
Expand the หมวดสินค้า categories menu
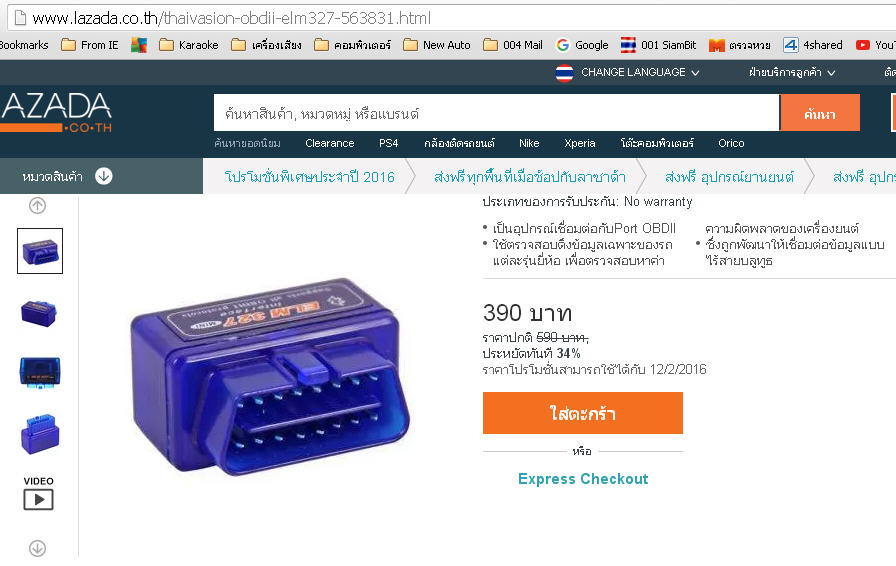(67, 176)
